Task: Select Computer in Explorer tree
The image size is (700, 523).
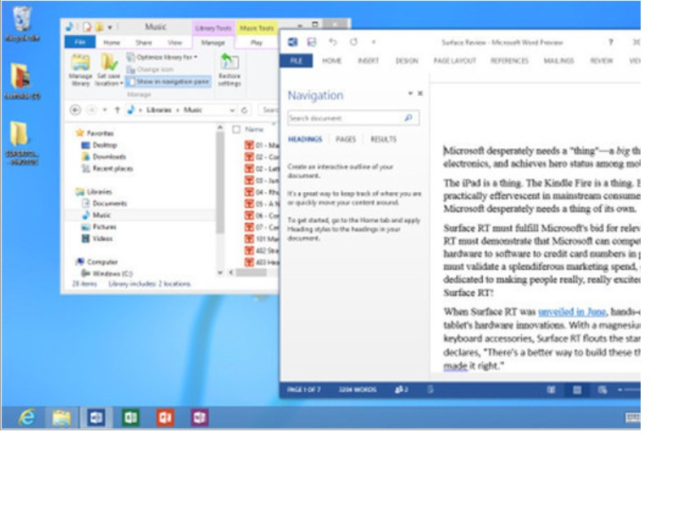Action: point(97,262)
